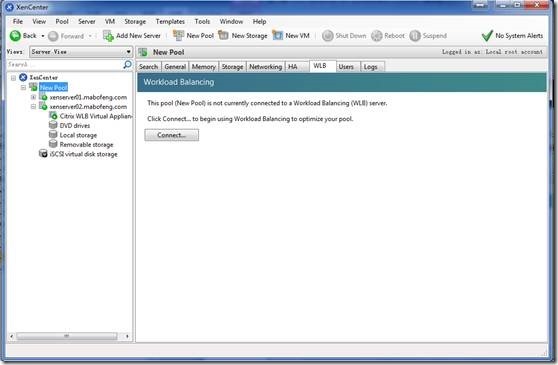Image resolution: width=558 pixels, height=365 pixels.
Task: Open the Server menu
Action: (x=87, y=21)
